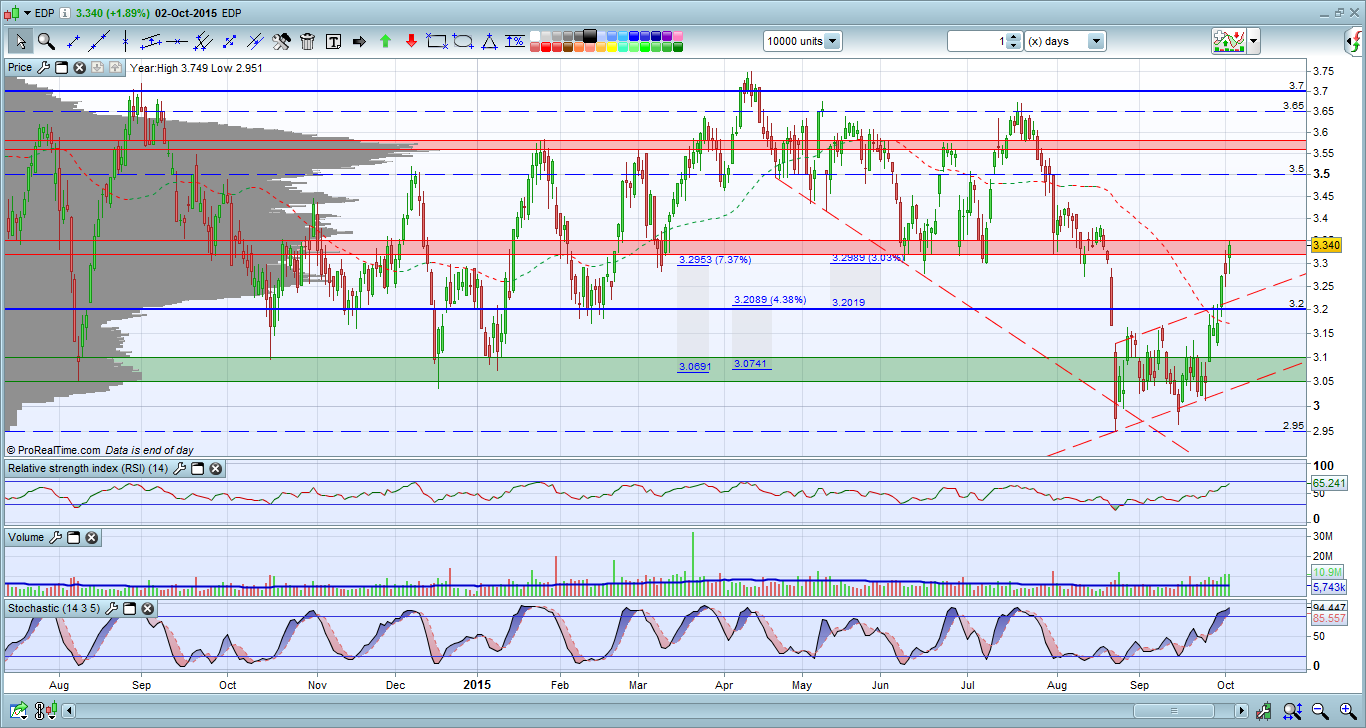The width and height of the screenshot is (1366, 728).
Task: Click the timeframe number input field
Action: (x=976, y=41)
